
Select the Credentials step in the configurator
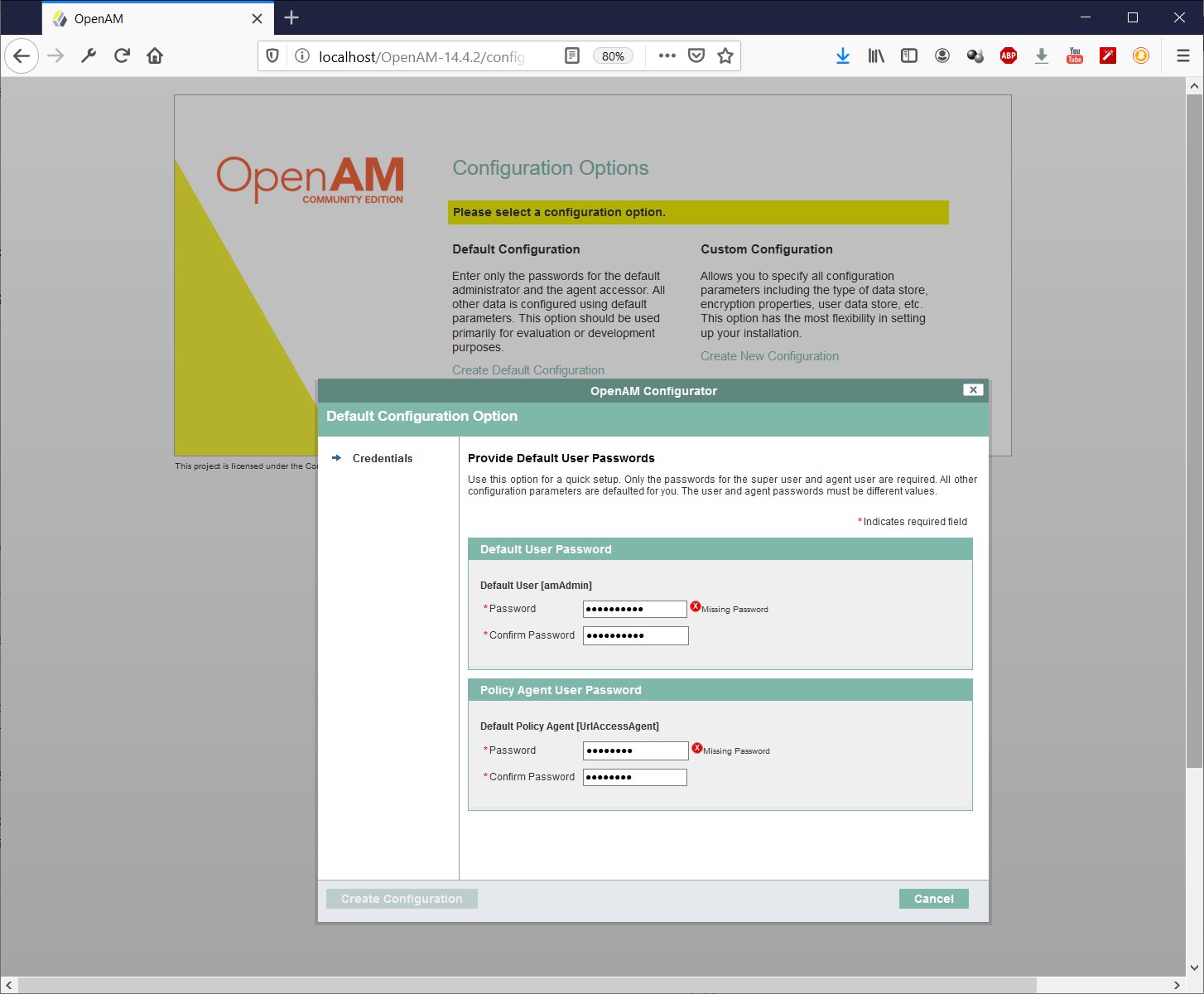(382, 458)
